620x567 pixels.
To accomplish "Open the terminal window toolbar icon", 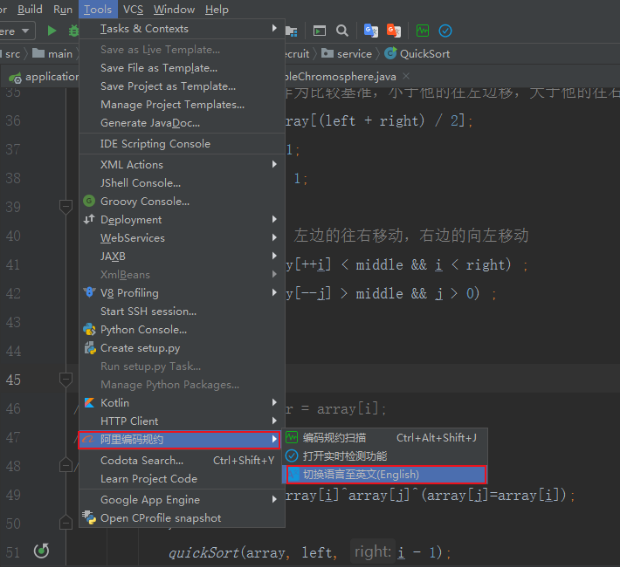I will [319, 30].
